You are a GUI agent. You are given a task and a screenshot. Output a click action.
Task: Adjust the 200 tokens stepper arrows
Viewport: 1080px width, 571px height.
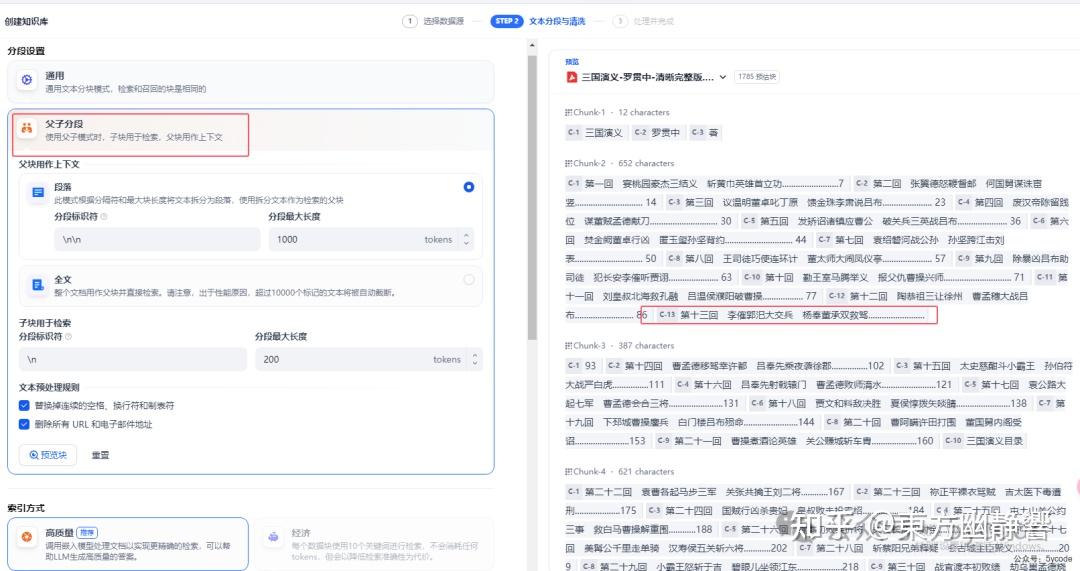pyautogui.click(x=475, y=360)
